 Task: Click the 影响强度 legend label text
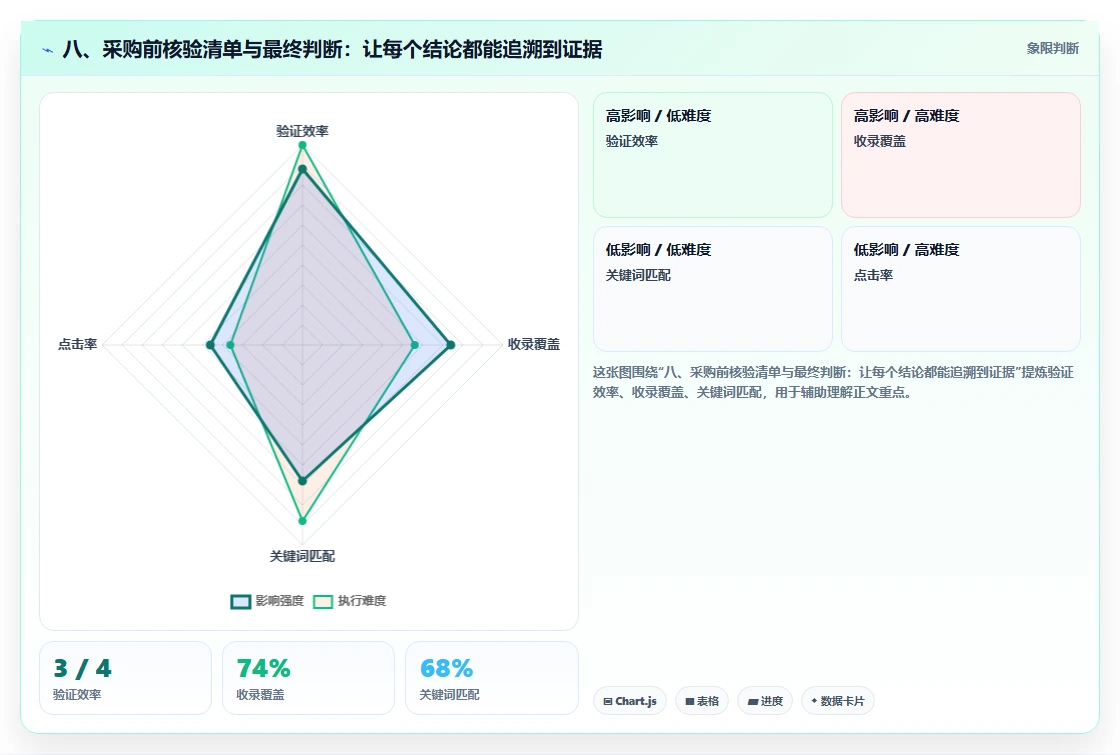click(280, 601)
